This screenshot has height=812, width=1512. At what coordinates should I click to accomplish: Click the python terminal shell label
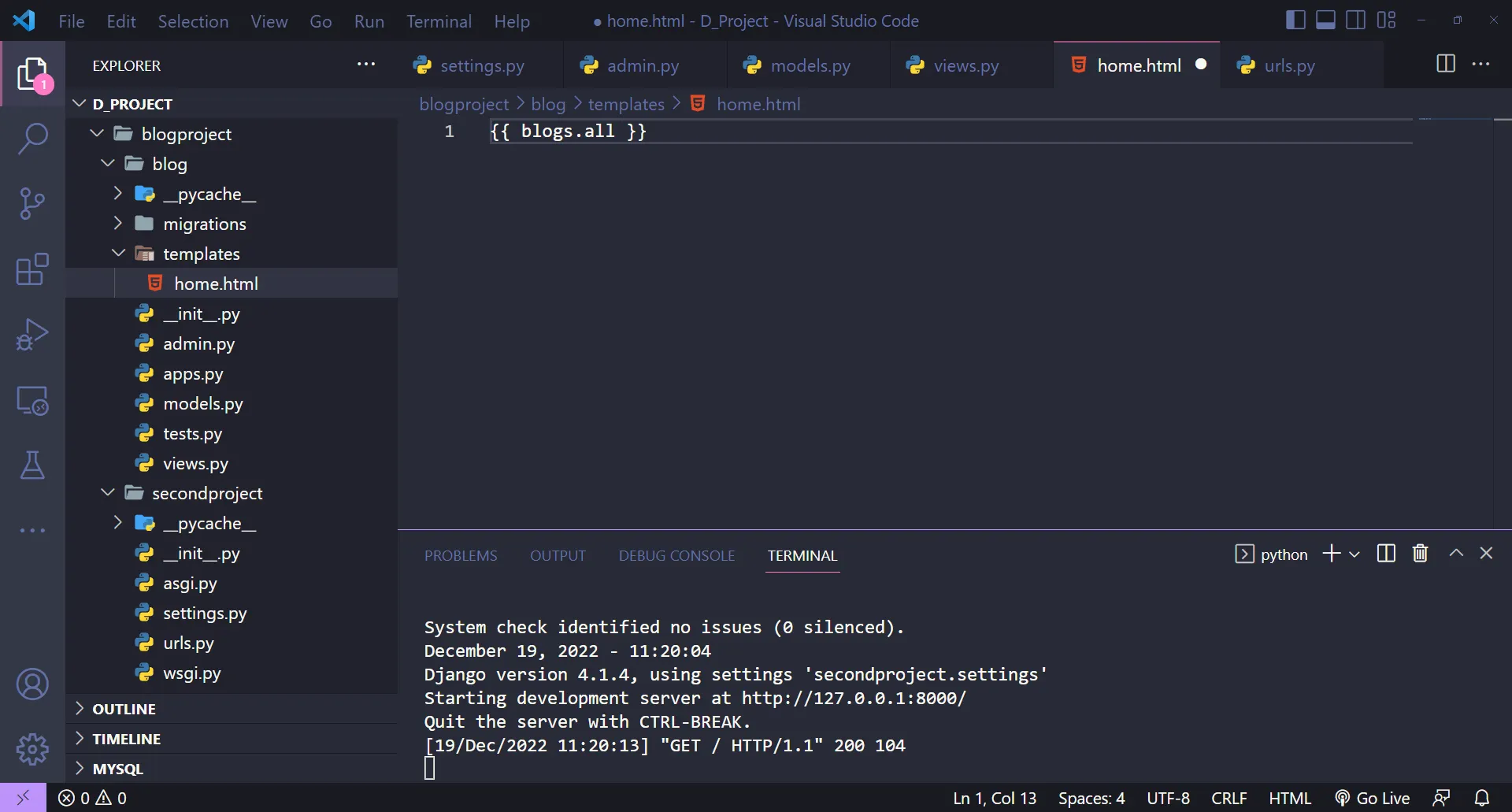point(1271,554)
